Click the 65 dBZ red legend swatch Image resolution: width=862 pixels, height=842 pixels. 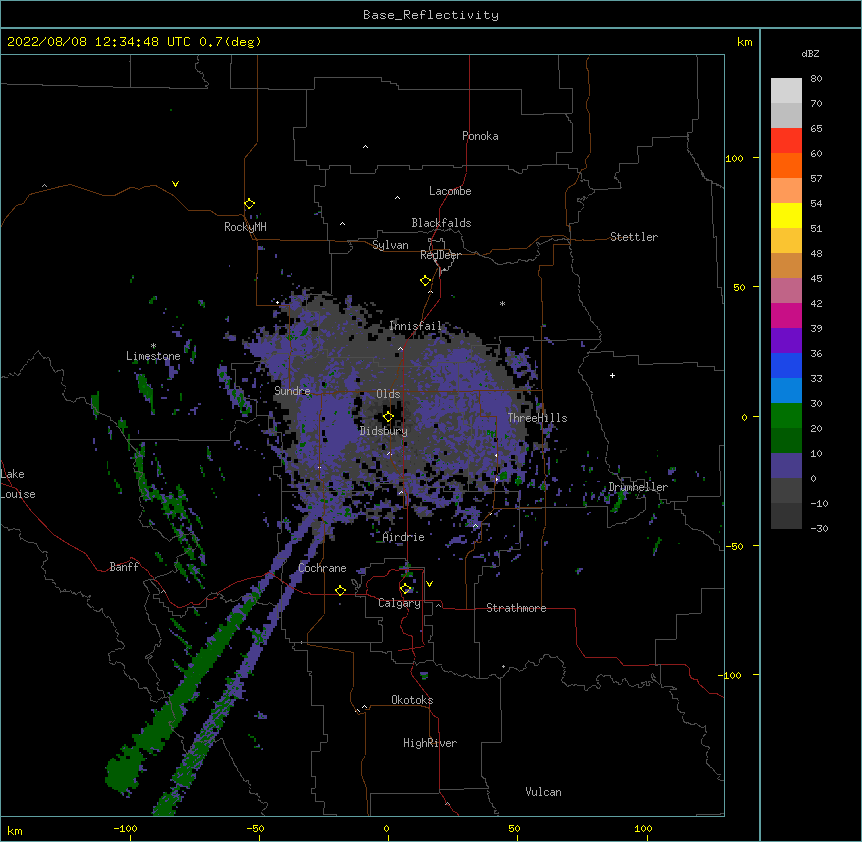pyautogui.click(x=786, y=141)
